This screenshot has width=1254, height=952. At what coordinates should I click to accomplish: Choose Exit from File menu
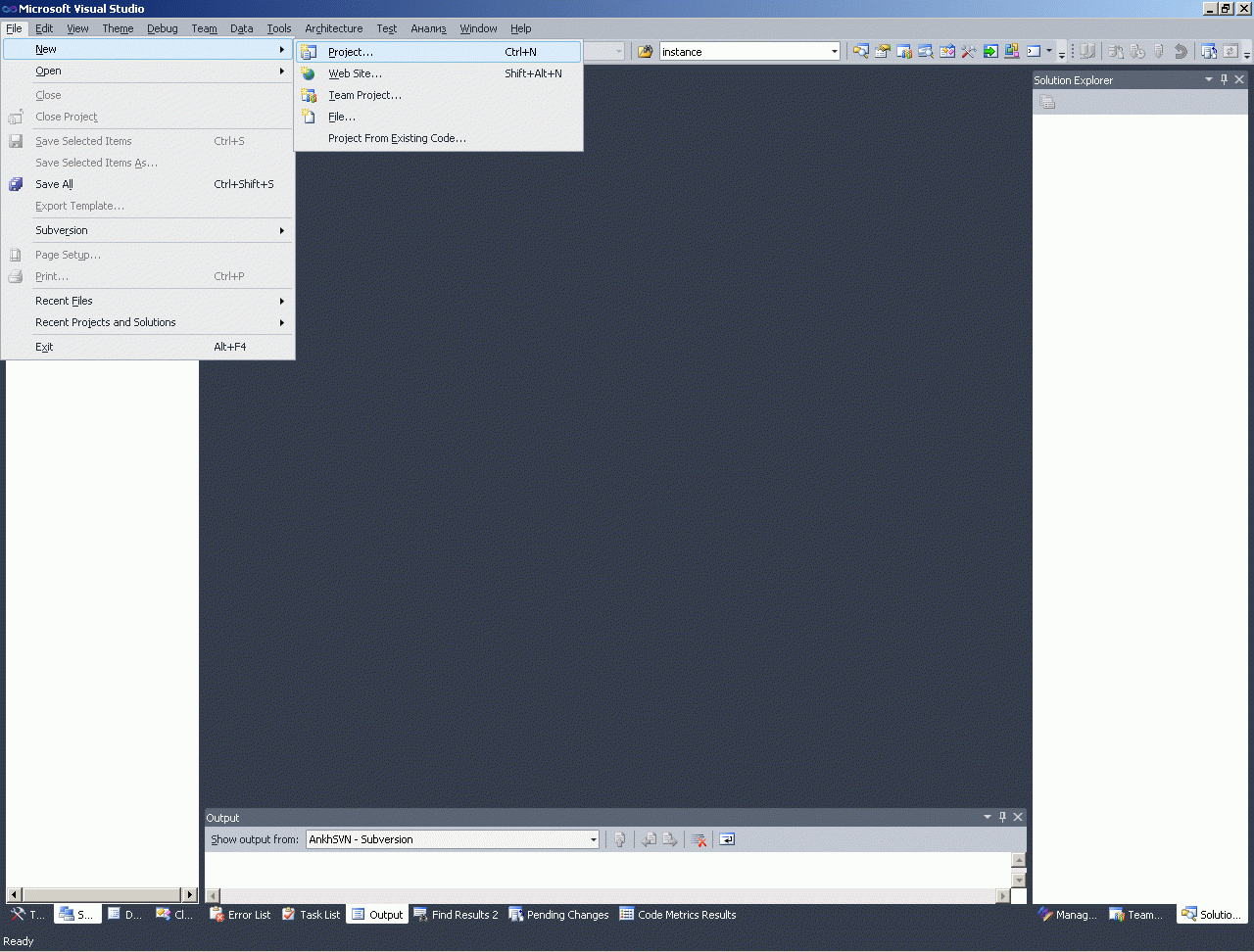click(x=148, y=347)
